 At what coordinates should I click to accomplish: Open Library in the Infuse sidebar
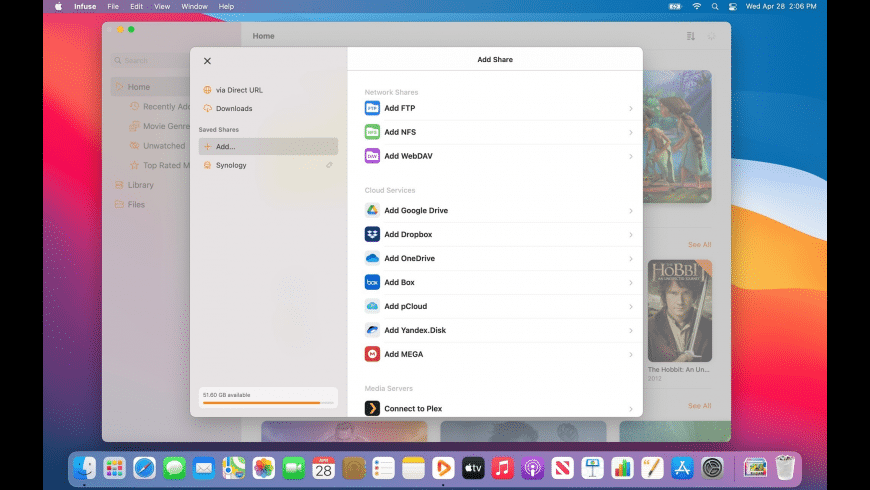[140, 185]
